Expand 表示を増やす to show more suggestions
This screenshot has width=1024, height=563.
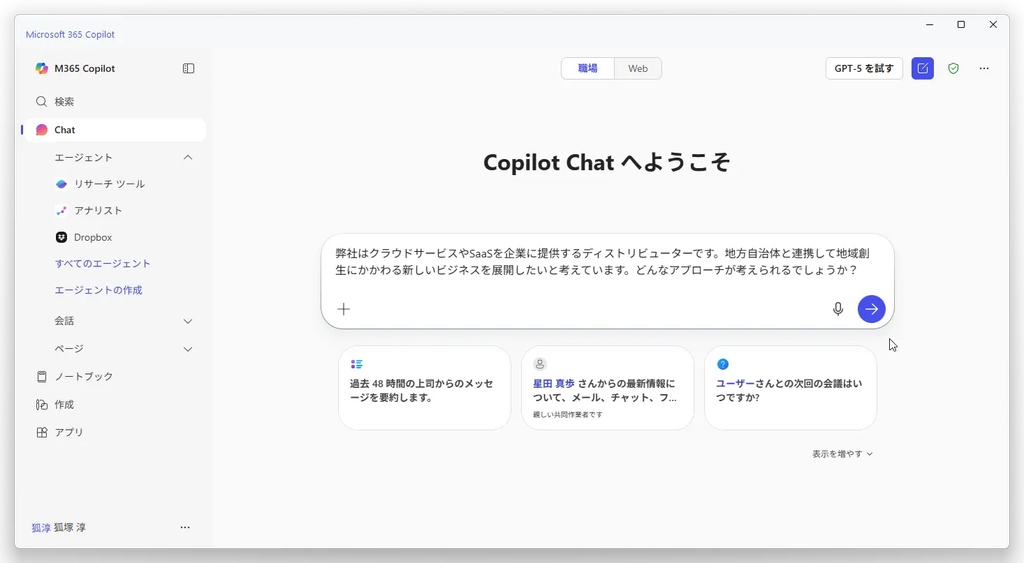click(842, 454)
